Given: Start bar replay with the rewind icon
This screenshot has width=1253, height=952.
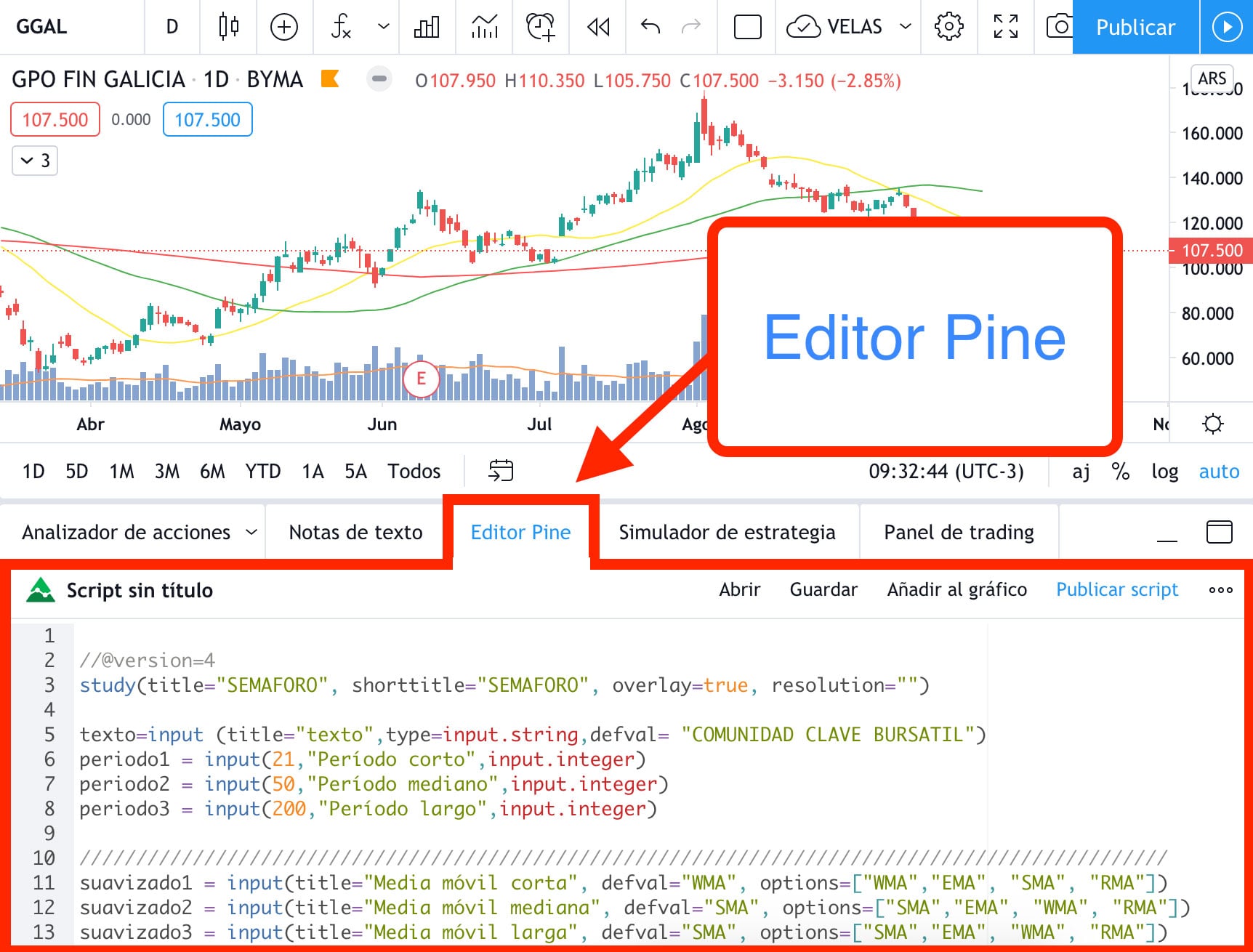Looking at the screenshot, I should (598, 27).
